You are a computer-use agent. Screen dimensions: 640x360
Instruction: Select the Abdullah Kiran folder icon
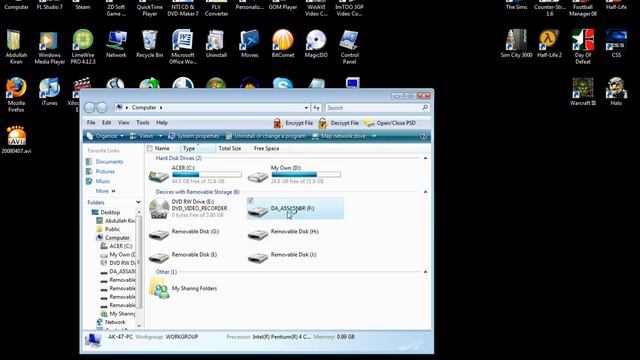(x=16, y=47)
